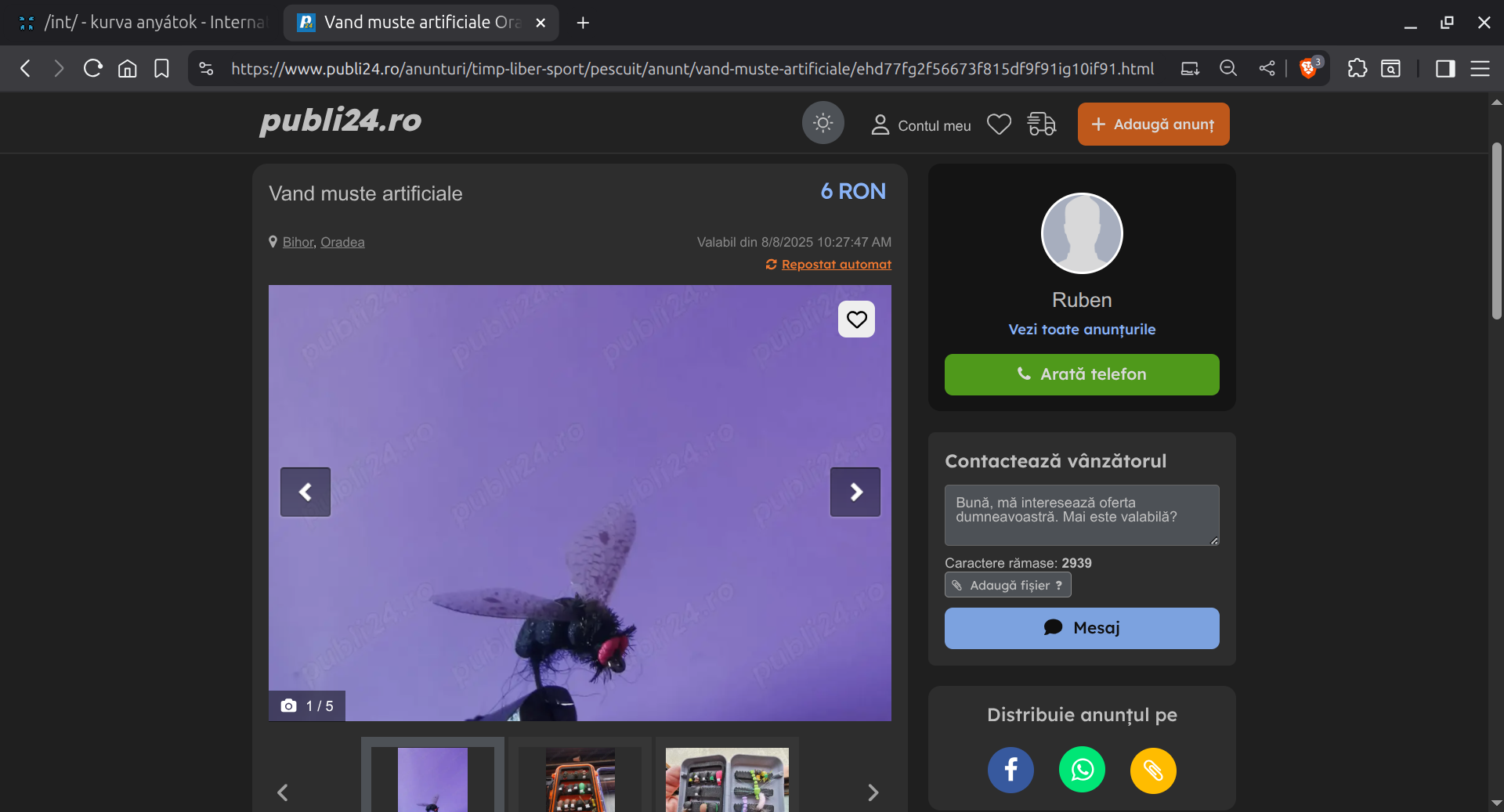Toggle light/dark site theme
The image size is (1504, 812).
coord(822,123)
